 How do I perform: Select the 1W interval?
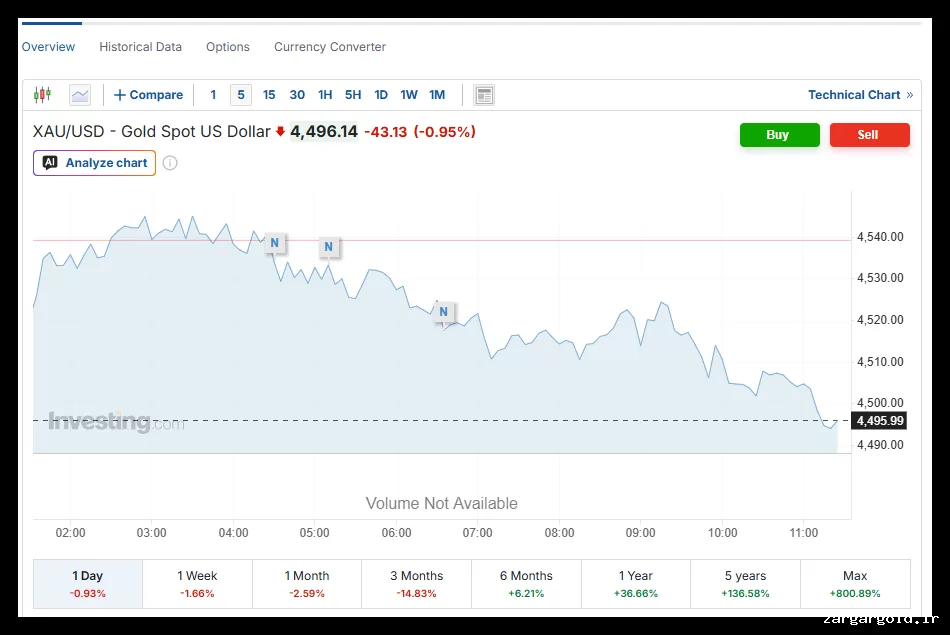[x=409, y=95]
